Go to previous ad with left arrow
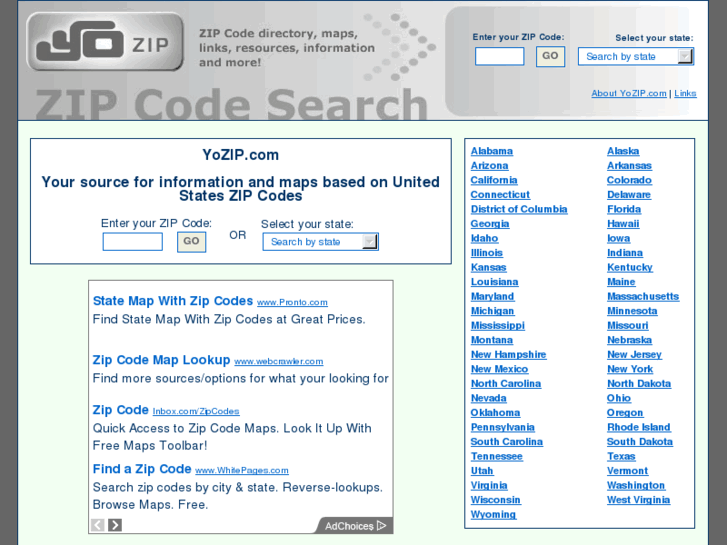Image resolution: width=727 pixels, height=545 pixels. [x=98, y=525]
